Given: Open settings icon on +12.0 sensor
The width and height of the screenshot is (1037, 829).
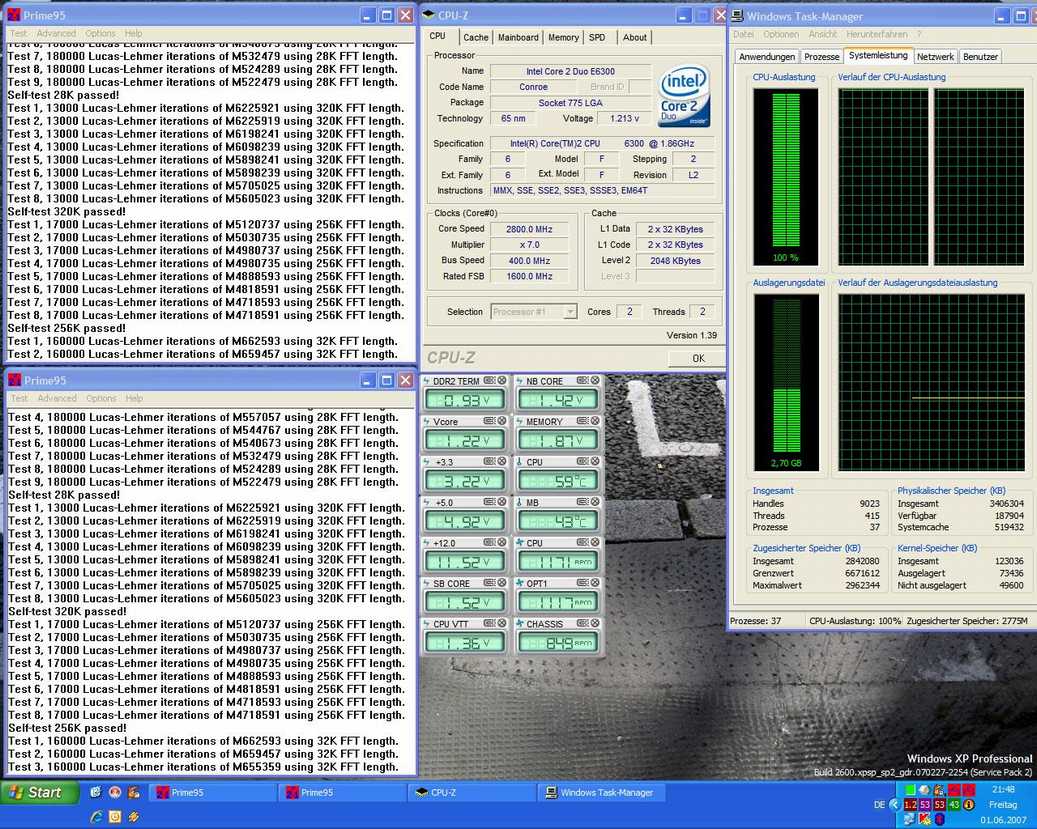Looking at the screenshot, I should [489, 542].
